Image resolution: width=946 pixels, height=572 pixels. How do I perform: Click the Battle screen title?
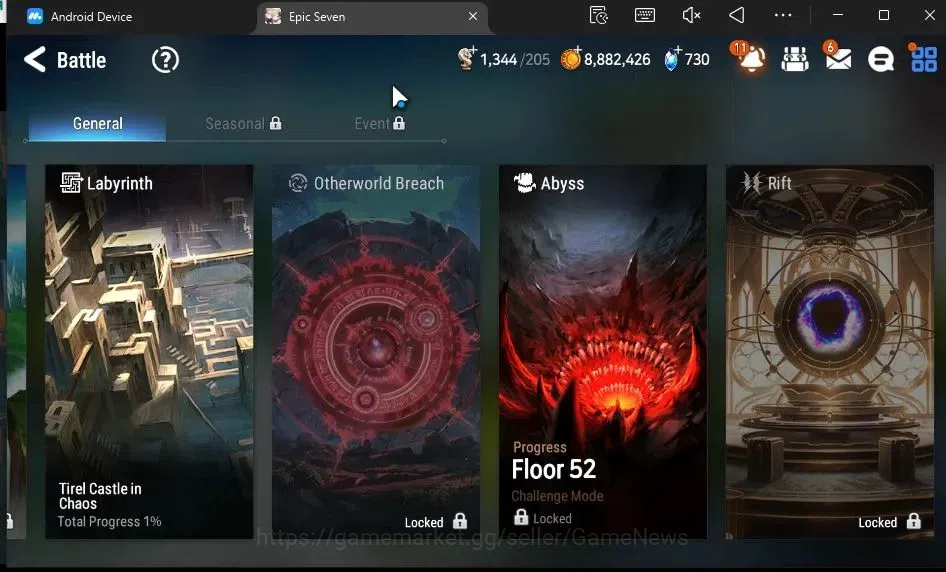click(81, 60)
